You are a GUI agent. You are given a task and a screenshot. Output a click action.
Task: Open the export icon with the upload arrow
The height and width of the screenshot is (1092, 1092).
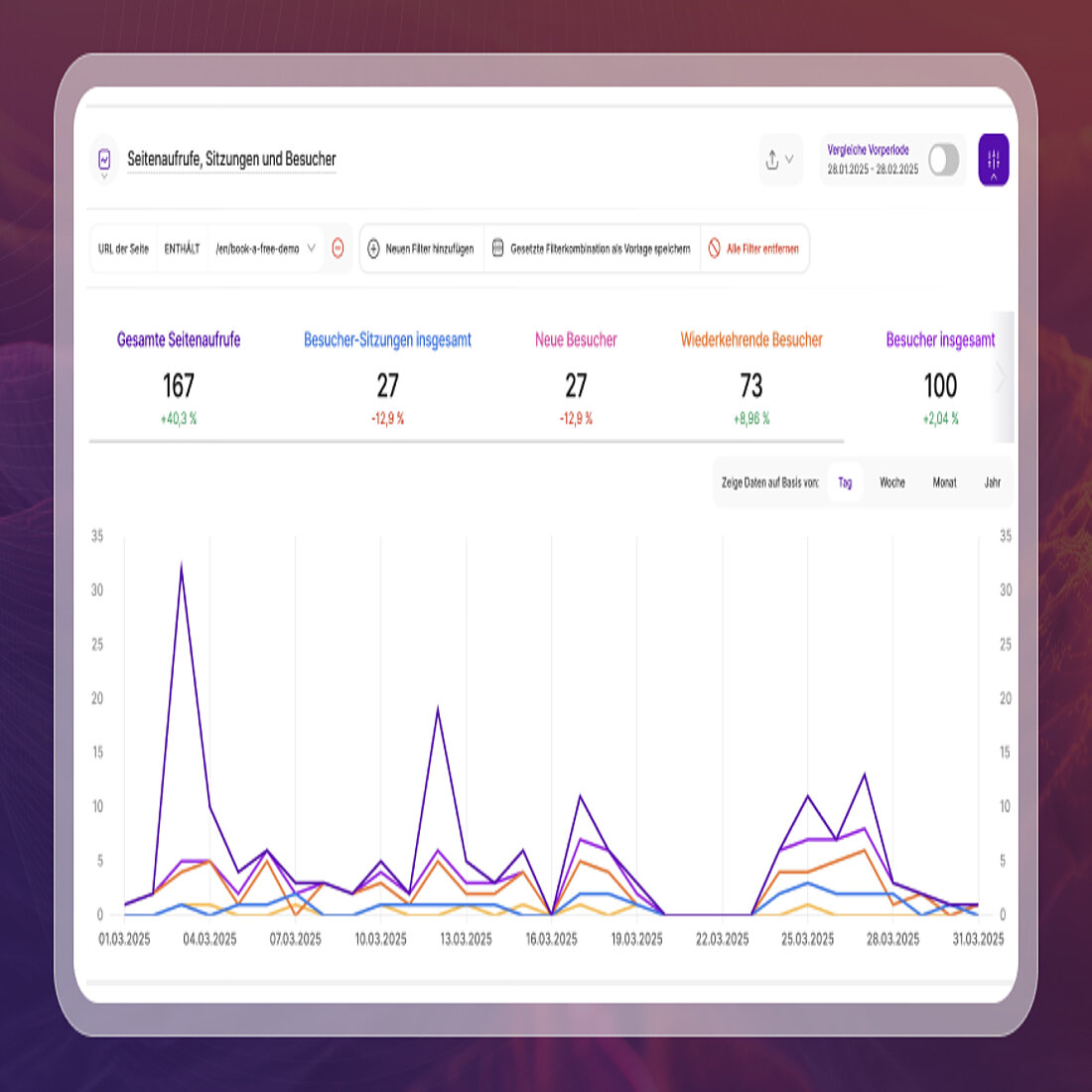tap(773, 160)
